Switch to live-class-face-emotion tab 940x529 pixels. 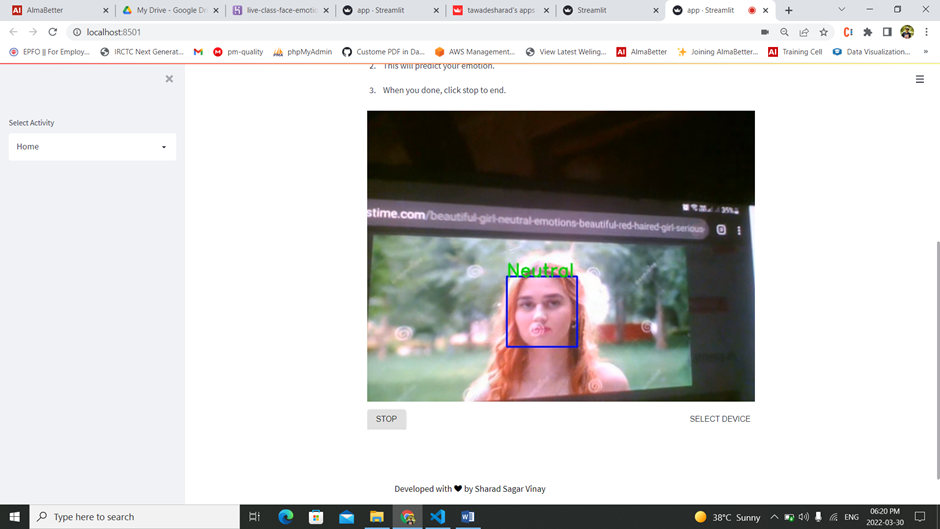click(x=281, y=10)
